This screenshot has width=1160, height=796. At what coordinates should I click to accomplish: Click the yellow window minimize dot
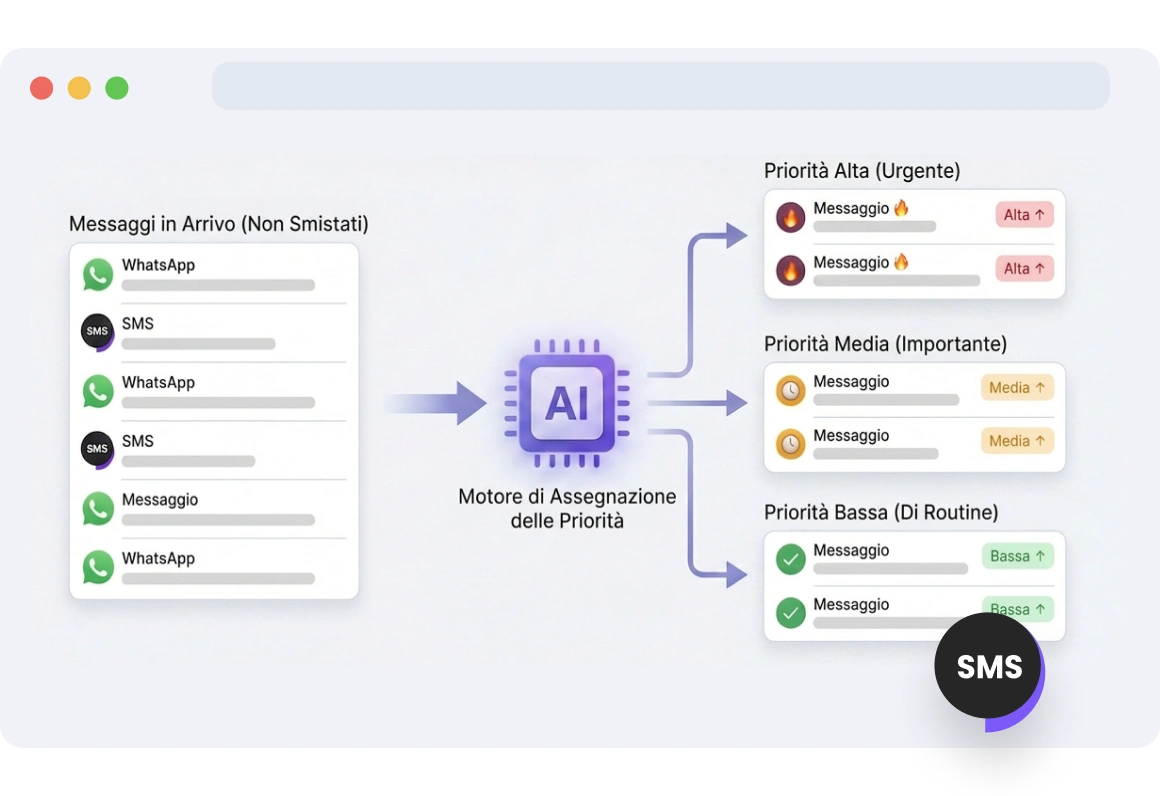point(79,88)
